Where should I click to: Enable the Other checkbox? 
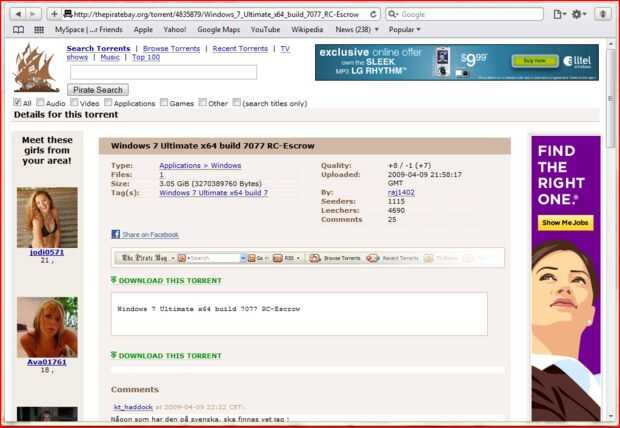(202, 102)
